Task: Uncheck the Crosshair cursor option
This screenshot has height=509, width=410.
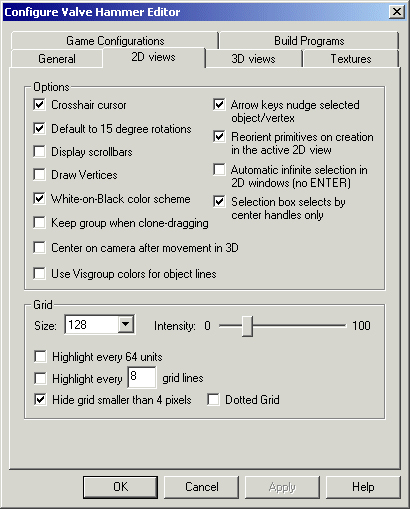Action: [x=39, y=105]
